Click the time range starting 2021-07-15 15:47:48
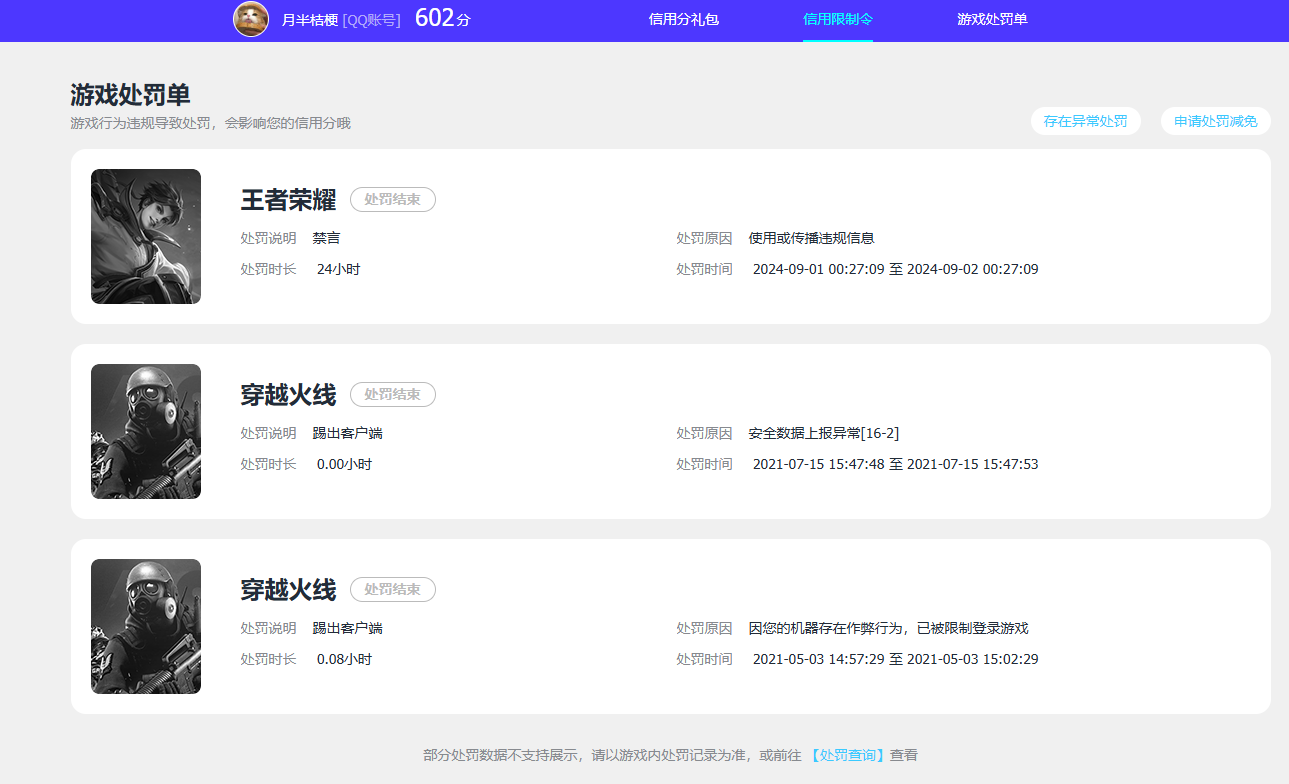Image resolution: width=1289 pixels, height=784 pixels. 895,464
